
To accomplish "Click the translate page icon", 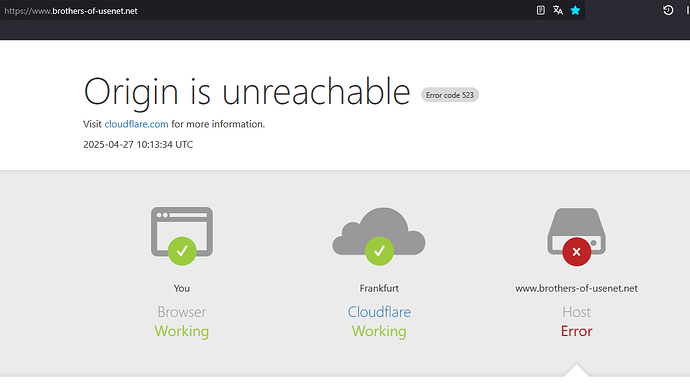I will pyautogui.click(x=558, y=10).
